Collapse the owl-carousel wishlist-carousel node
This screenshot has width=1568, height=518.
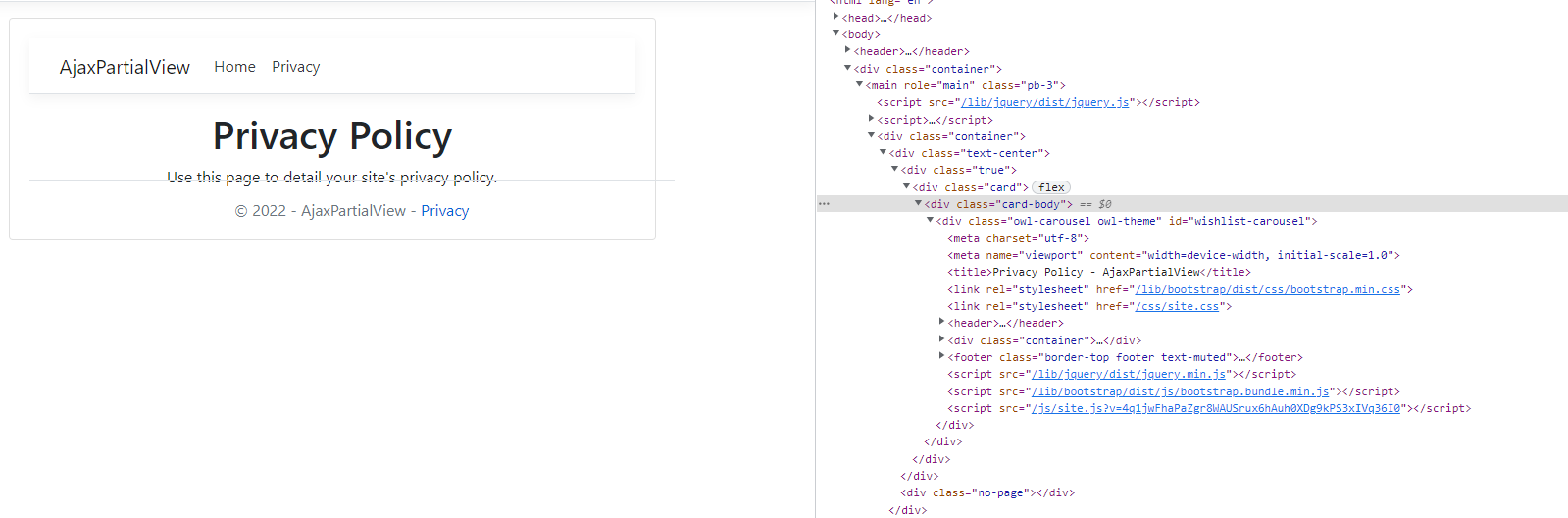tap(931, 220)
